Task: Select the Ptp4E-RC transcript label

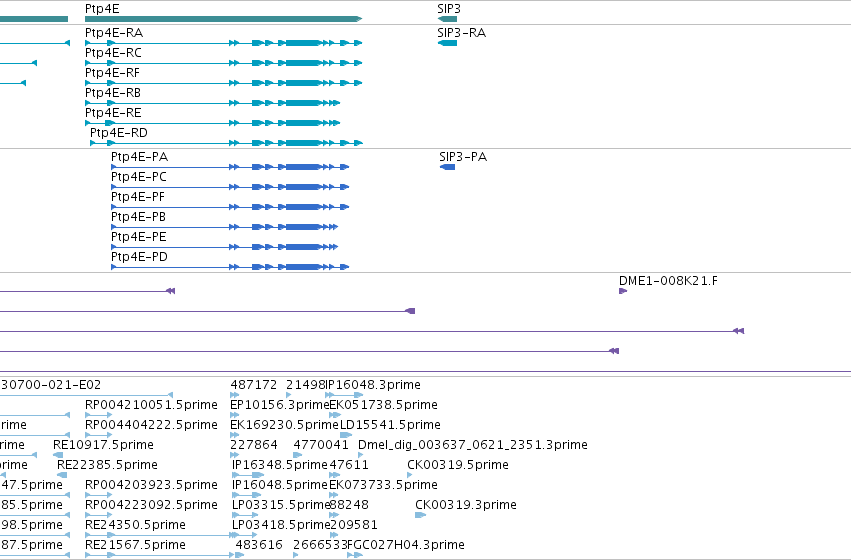Action: click(x=113, y=53)
